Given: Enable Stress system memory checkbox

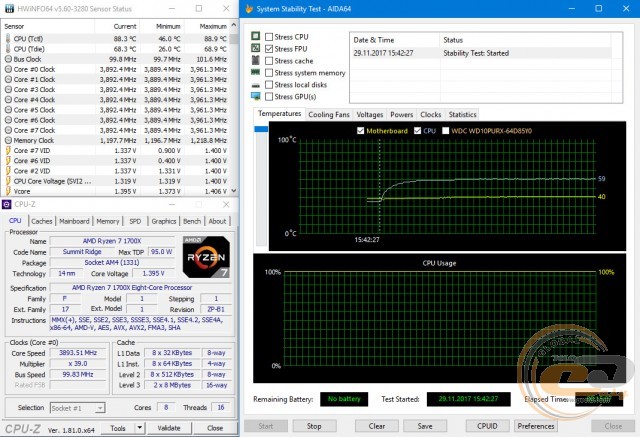Looking at the screenshot, I should (269, 73).
